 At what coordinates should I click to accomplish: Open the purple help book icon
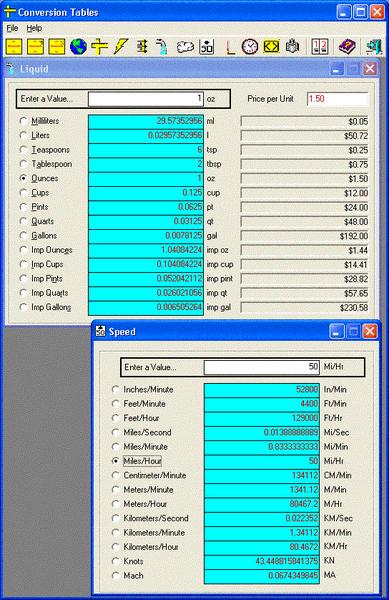pyautogui.click(x=347, y=47)
